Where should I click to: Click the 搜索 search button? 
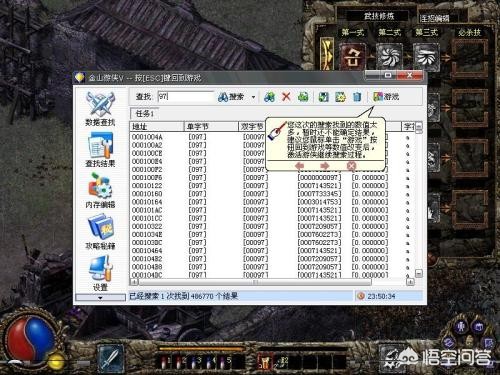231,97
